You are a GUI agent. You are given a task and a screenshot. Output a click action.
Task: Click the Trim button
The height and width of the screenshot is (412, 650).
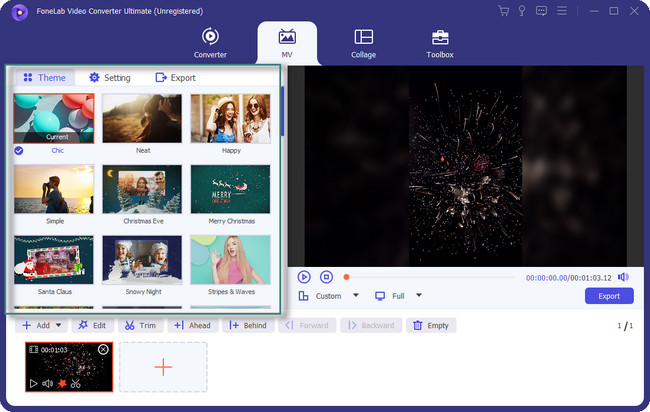click(x=140, y=325)
